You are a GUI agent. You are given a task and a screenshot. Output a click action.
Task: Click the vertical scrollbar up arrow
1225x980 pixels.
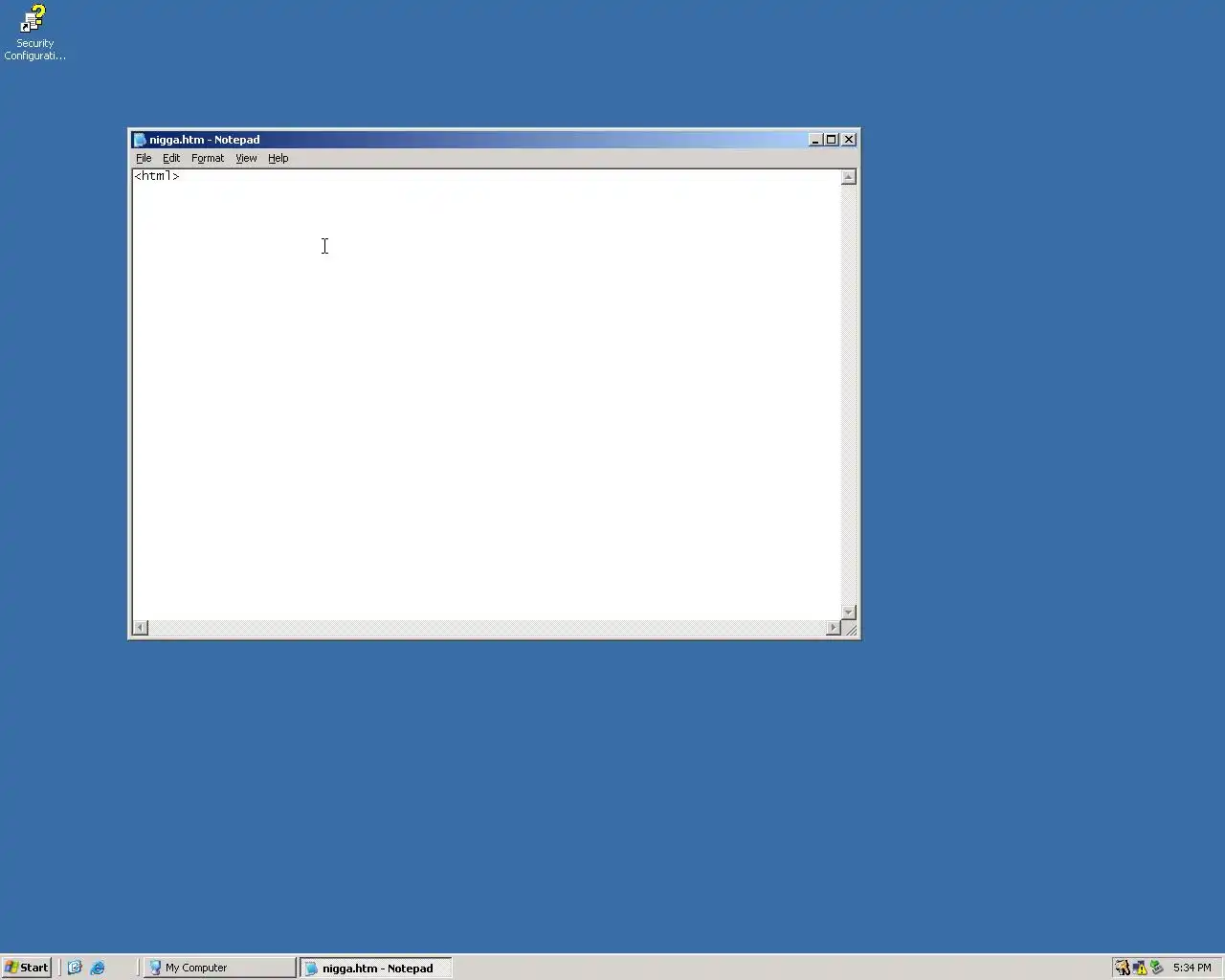(848, 177)
